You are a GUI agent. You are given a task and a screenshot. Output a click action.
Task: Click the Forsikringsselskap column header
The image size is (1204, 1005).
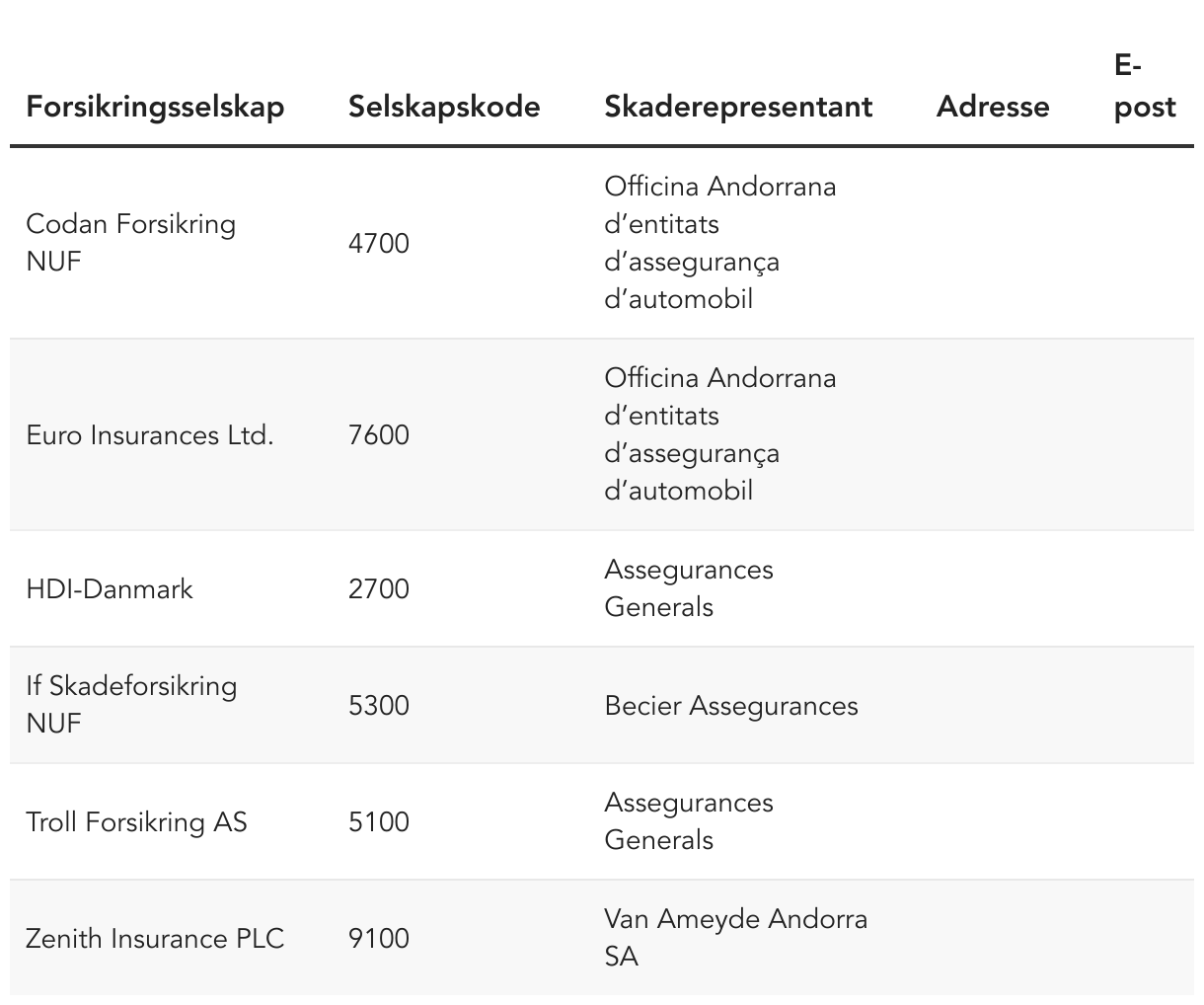155,107
